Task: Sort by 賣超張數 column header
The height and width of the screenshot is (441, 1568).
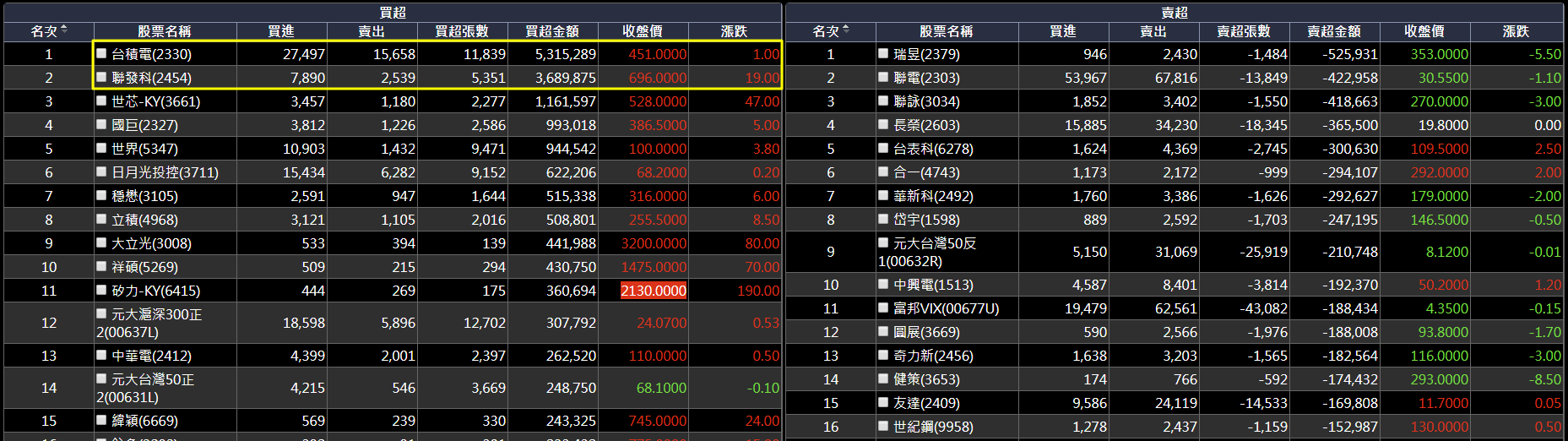Action: 1244,31
